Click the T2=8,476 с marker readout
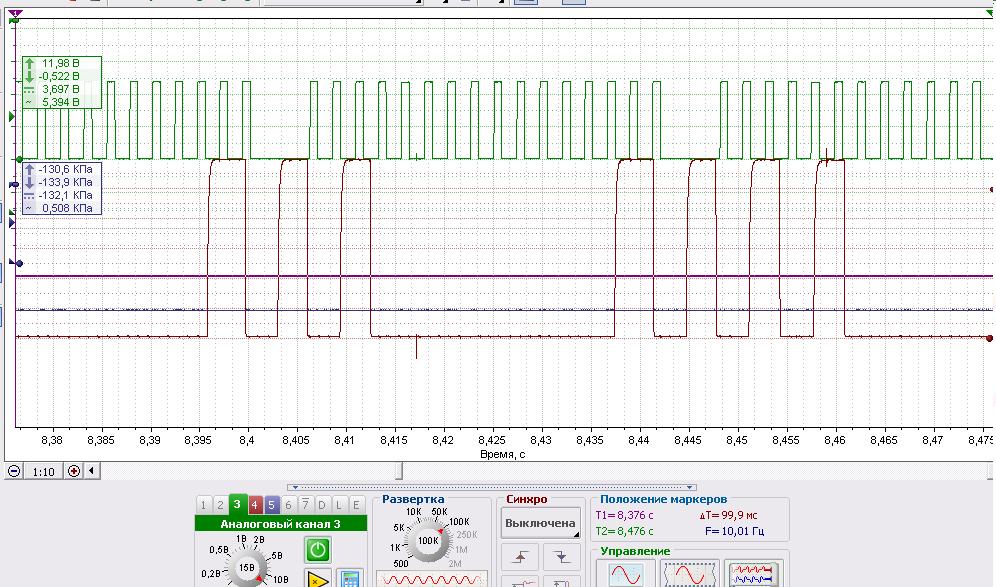996x587 pixels. click(x=624, y=531)
